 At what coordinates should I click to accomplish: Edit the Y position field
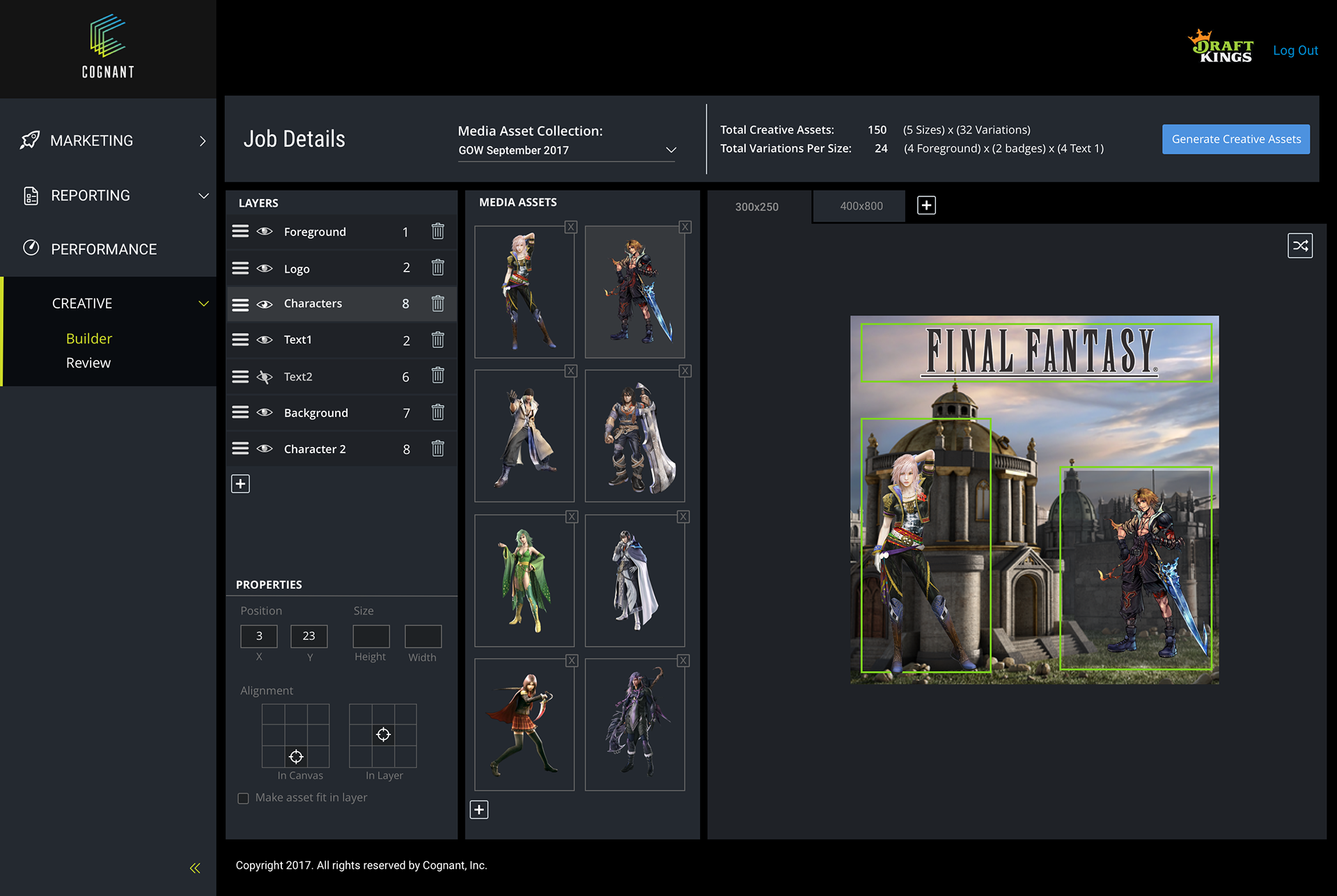point(308,636)
